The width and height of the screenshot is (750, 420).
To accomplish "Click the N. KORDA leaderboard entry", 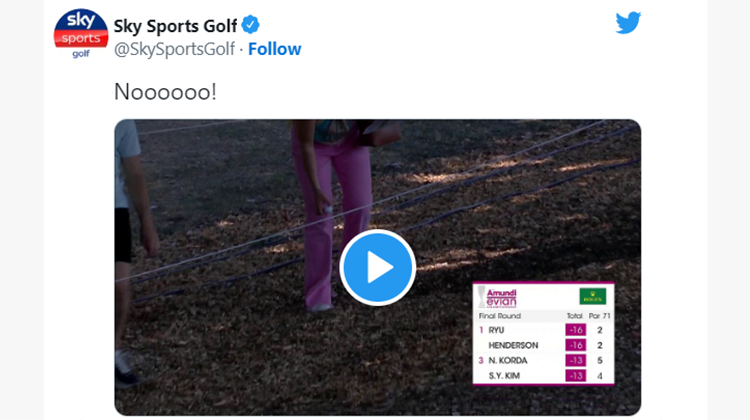I will click(x=508, y=361).
